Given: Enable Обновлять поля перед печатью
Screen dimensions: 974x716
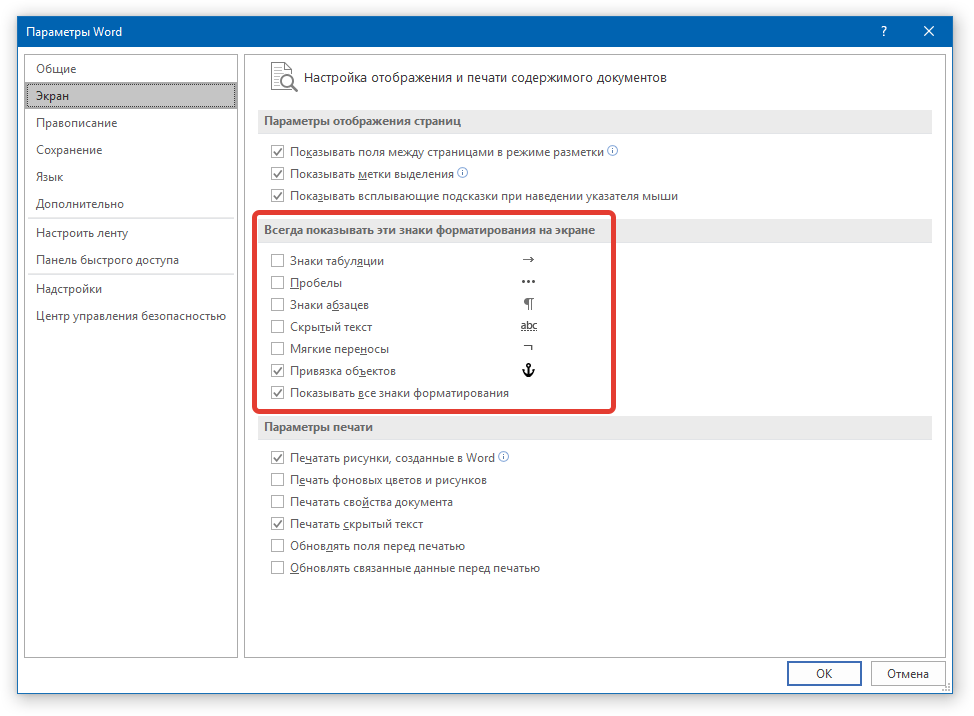Looking at the screenshot, I should (x=278, y=546).
